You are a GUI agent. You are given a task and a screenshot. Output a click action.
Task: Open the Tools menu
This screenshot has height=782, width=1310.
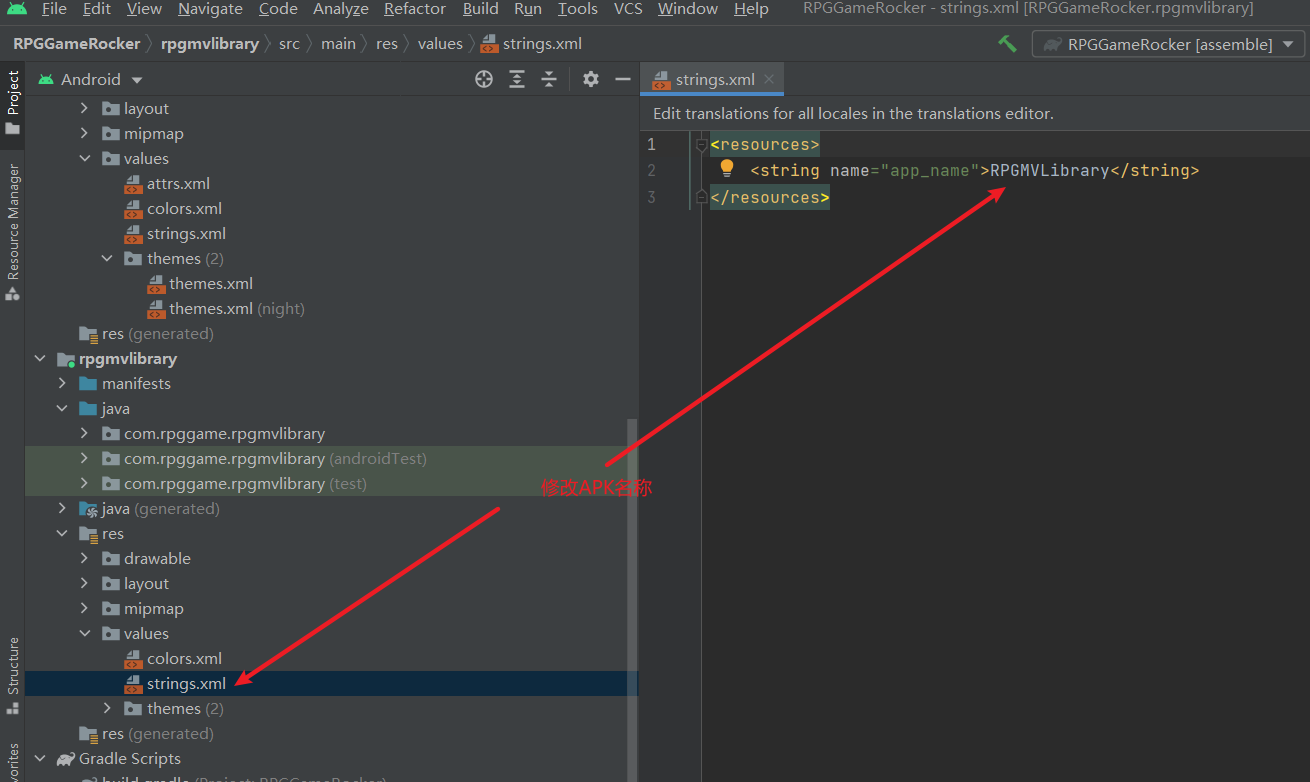(577, 9)
